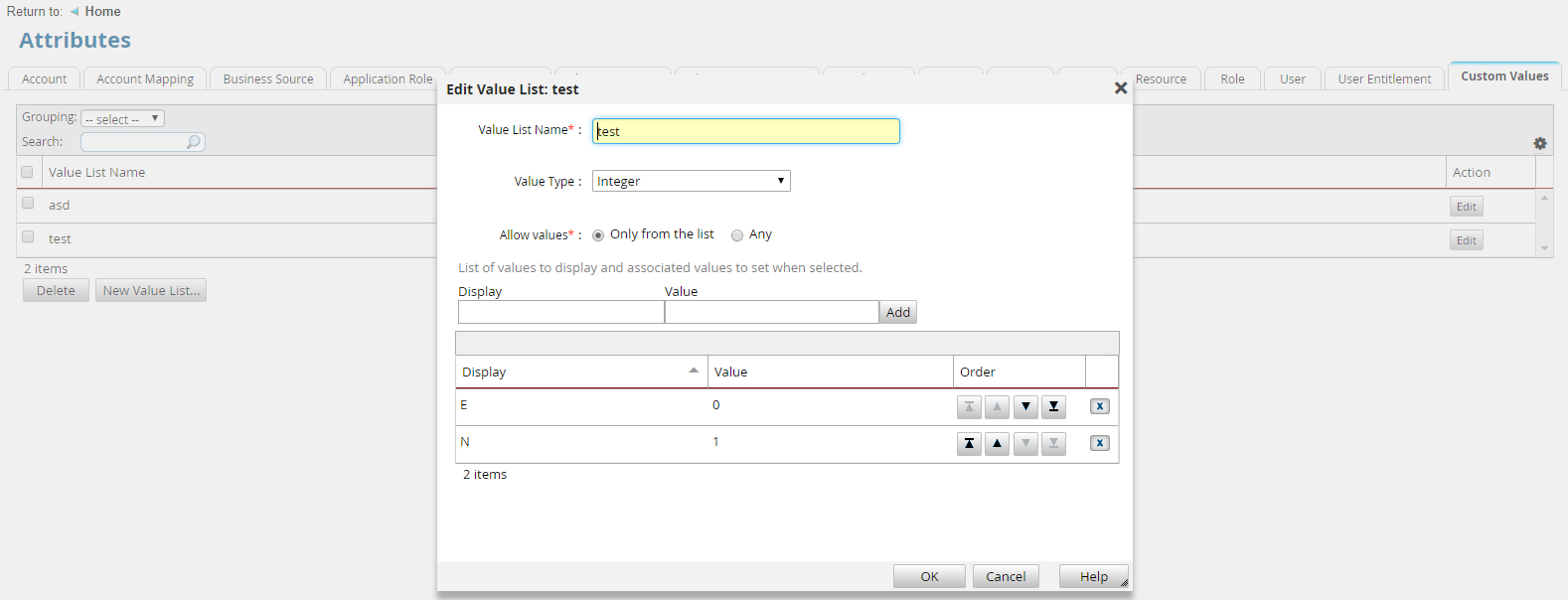Move row N to the top

tap(969, 443)
